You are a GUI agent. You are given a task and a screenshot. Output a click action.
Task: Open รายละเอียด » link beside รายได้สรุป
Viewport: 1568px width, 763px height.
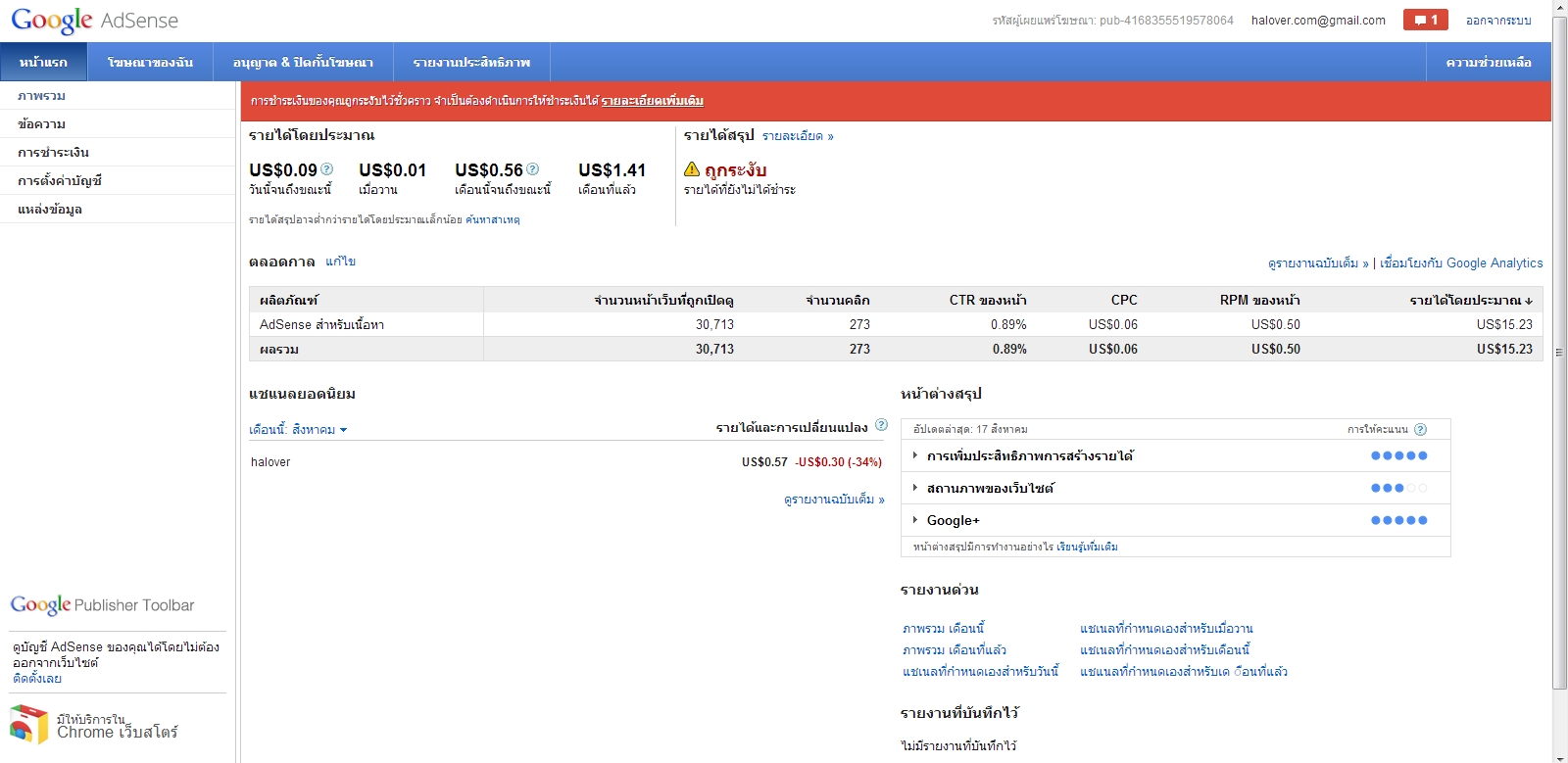(x=798, y=136)
